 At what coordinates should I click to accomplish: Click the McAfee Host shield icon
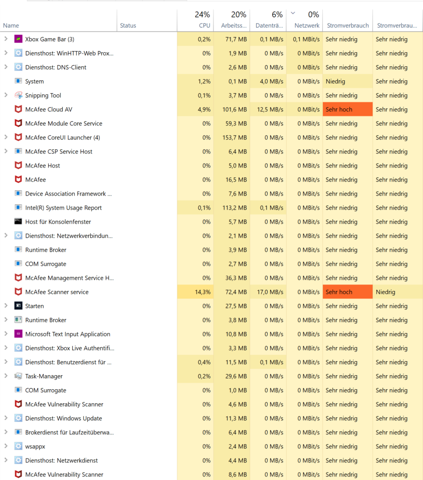(18, 165)
